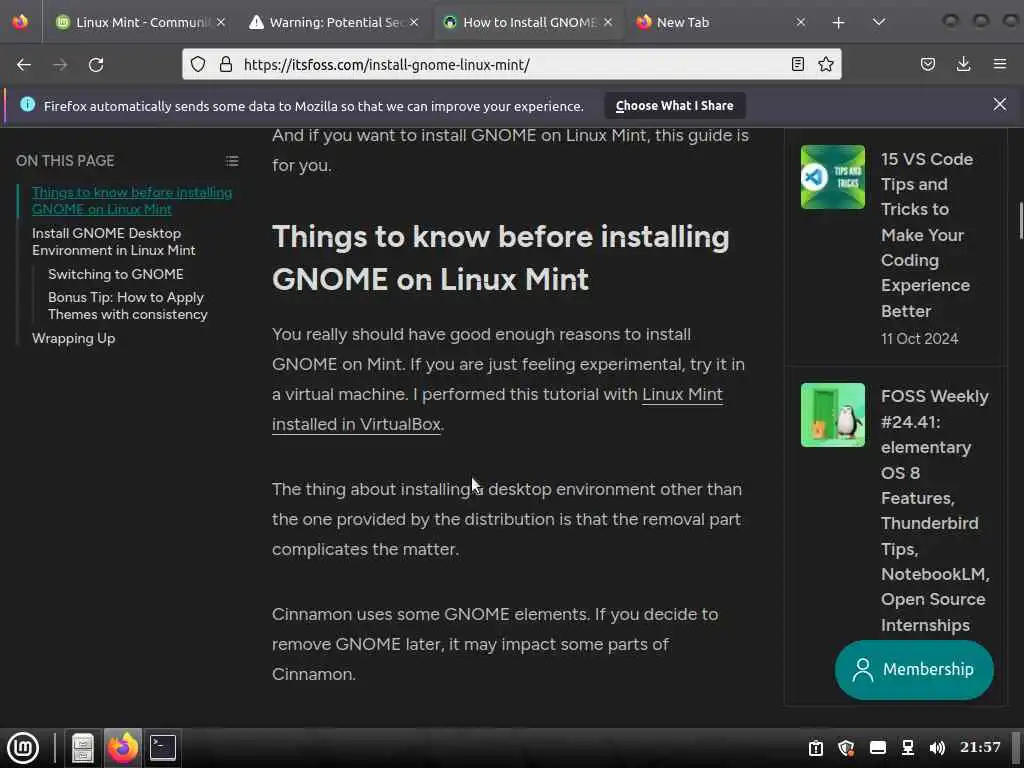Open FOSS Weekly #24.41 thumbnail image

833,415
